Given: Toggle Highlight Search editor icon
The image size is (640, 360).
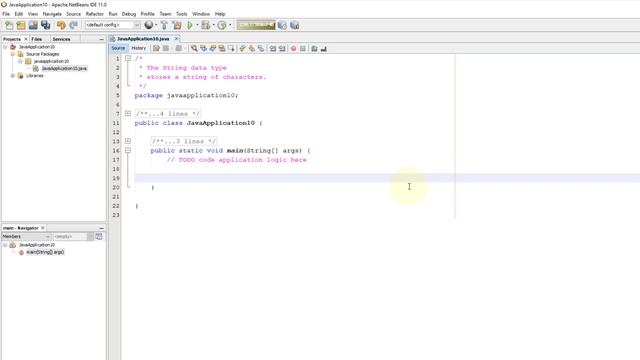Looking at the screenshot, I should coord(222,49).
